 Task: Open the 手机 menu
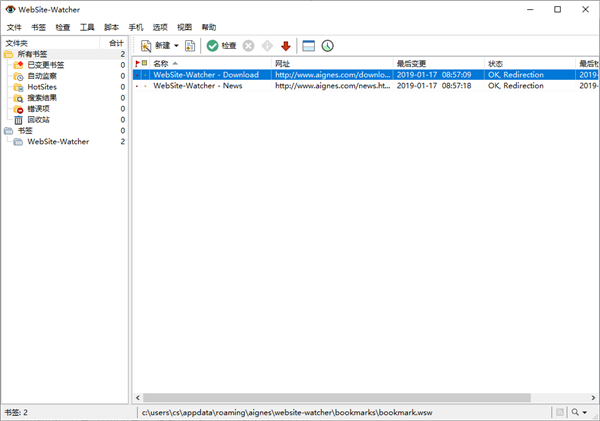click(135, 27)
